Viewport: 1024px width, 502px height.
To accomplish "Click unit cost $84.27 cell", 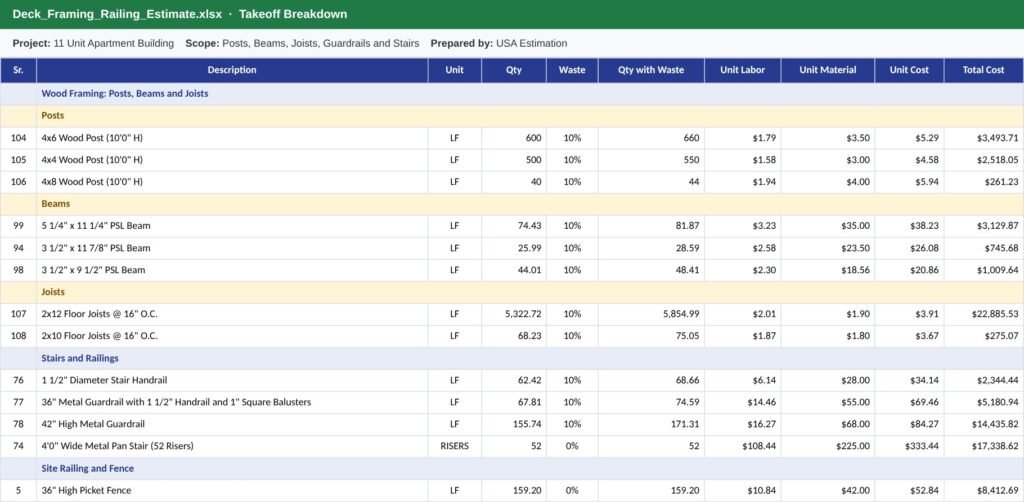I will tap(909, 424).
